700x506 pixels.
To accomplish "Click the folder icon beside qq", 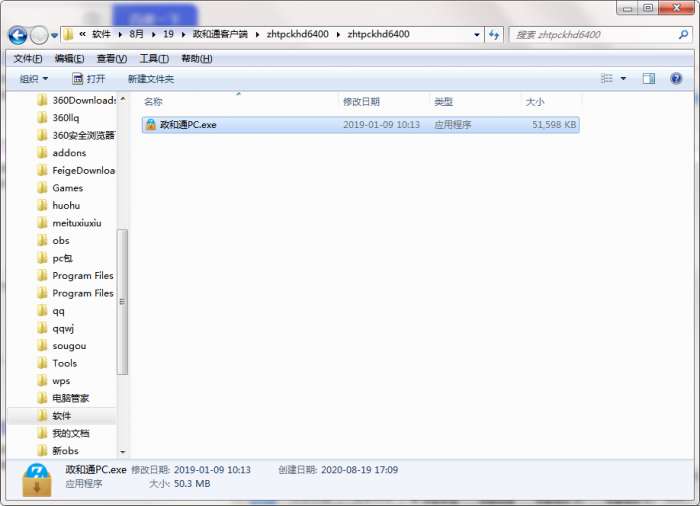I will 42,311.
